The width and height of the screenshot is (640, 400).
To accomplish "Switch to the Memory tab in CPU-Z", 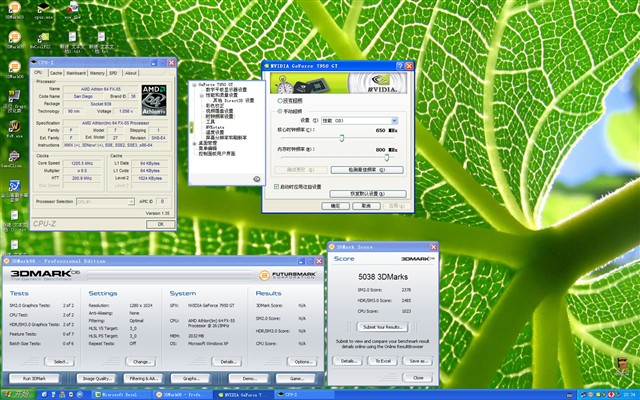I will click(x=97, y=73).
